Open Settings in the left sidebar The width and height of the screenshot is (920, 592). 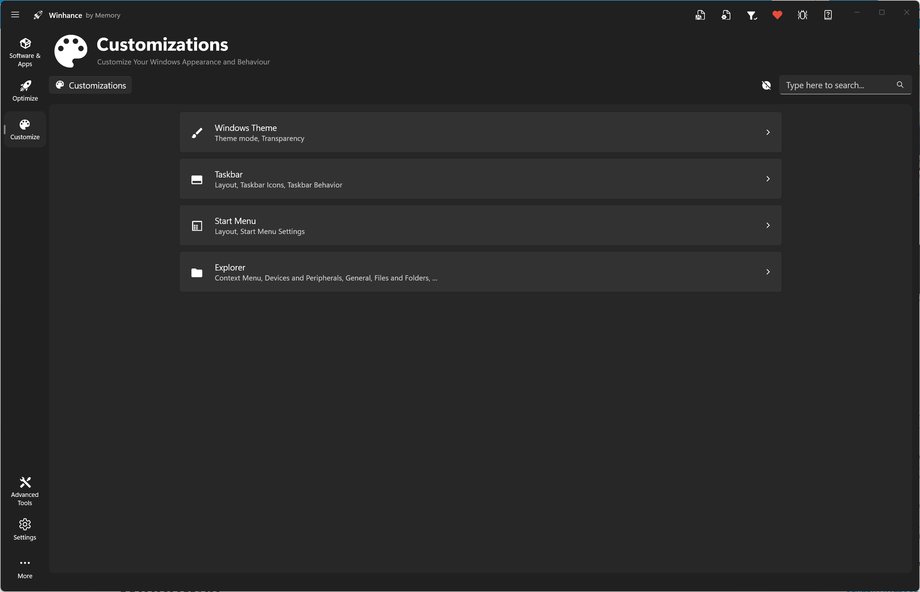(x=25, y=529)
